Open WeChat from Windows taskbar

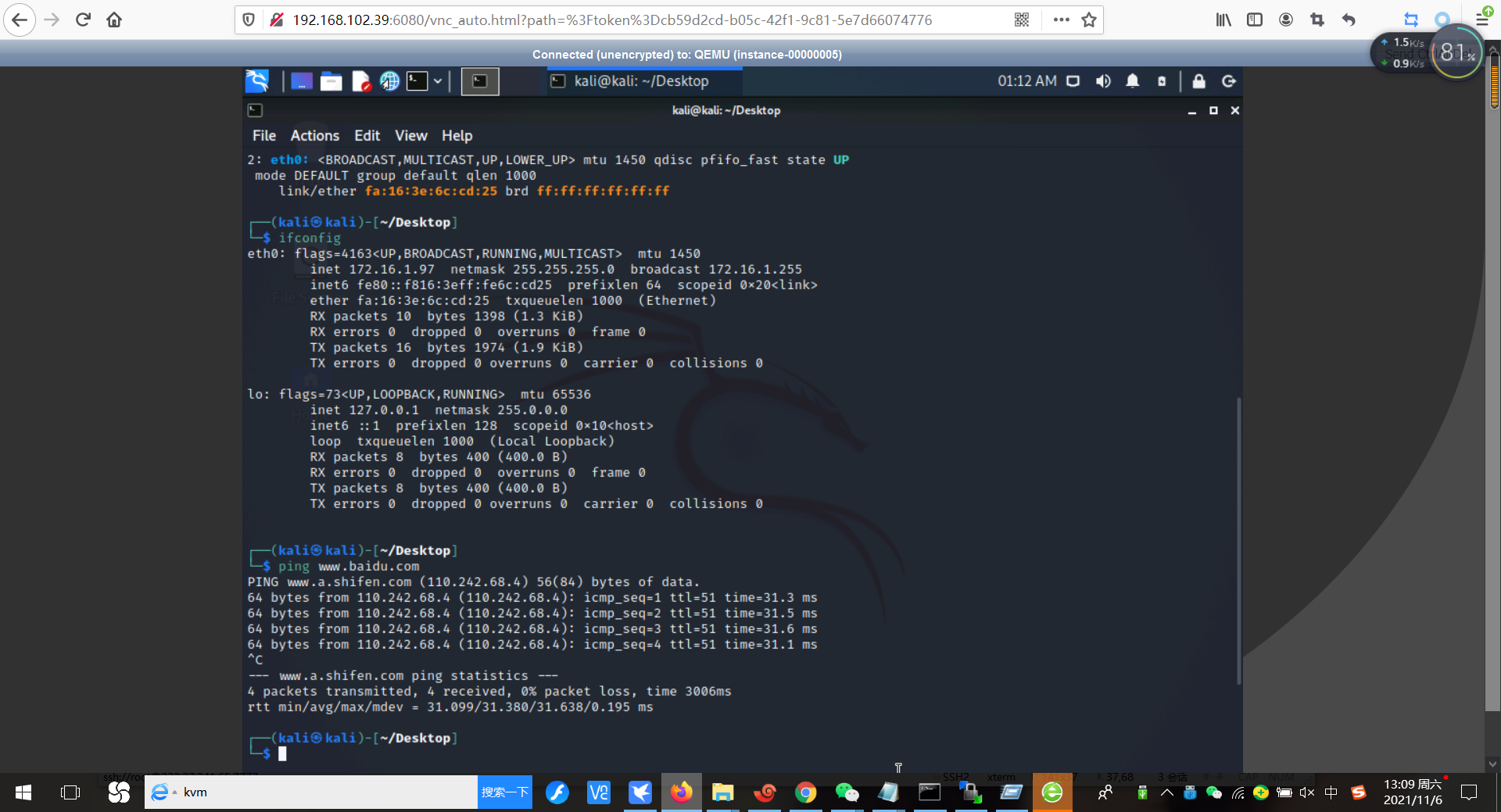(847, 792)
